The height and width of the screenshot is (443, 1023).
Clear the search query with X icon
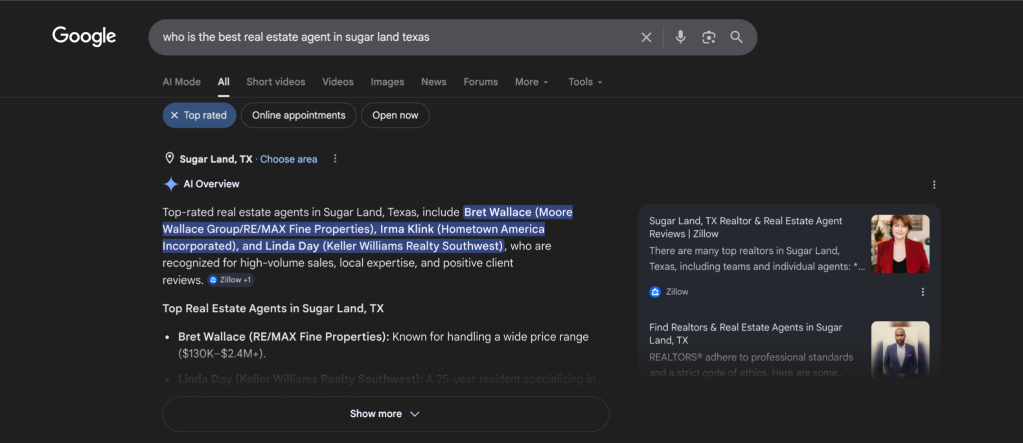coord(646,37)
